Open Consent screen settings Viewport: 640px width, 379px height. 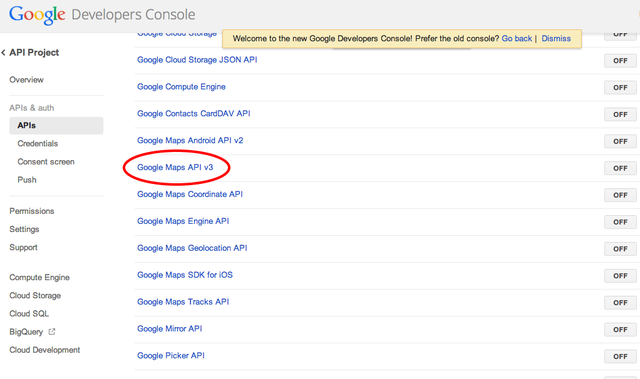tap(46, 162)
